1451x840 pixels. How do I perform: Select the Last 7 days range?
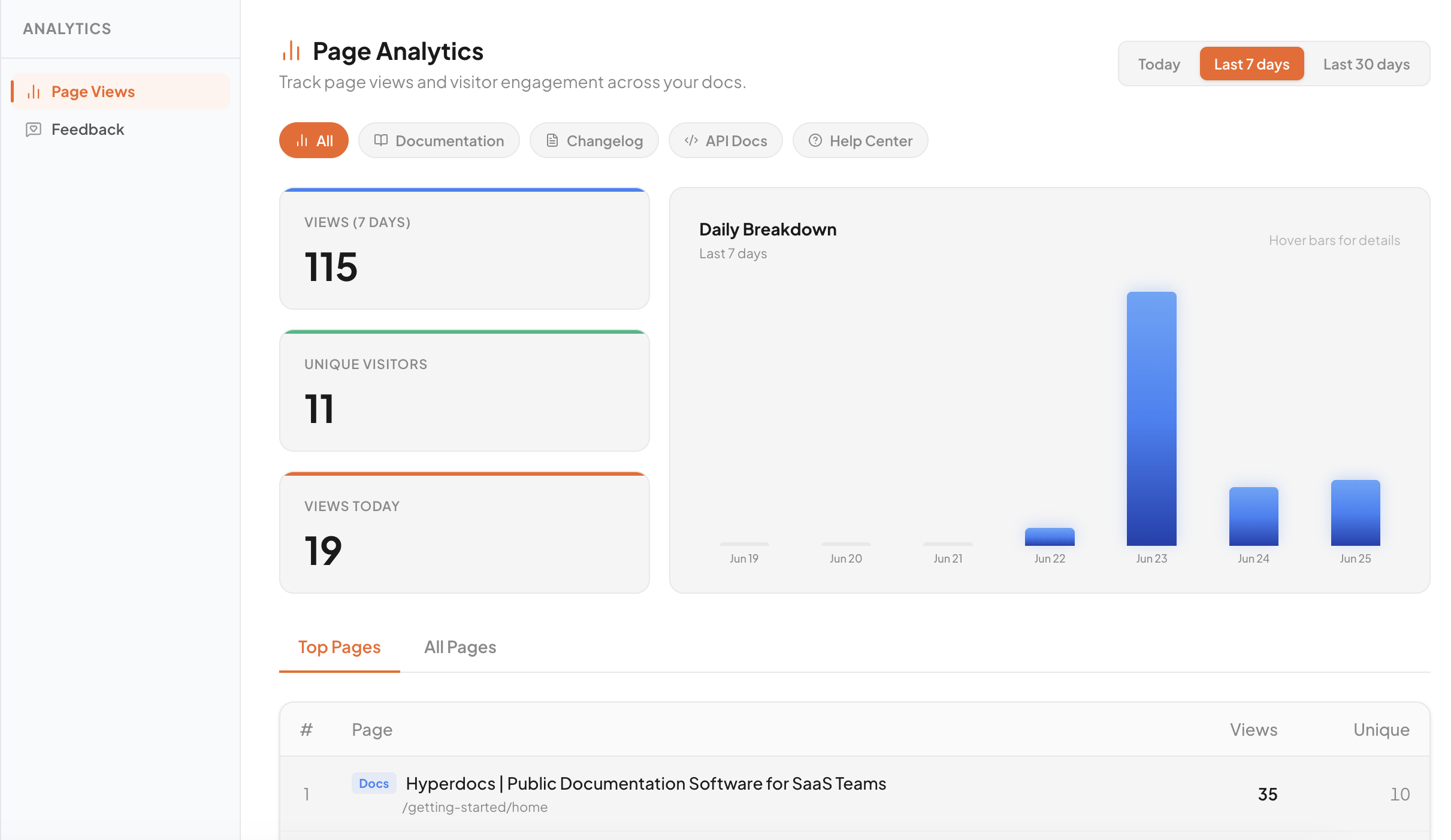point(1252,64)
